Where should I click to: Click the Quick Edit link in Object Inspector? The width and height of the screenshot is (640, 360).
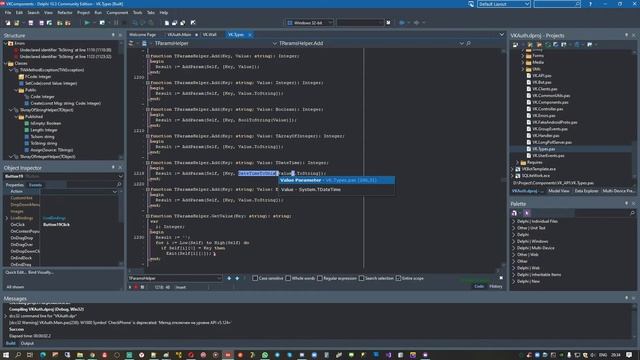[x=15, y=272]
